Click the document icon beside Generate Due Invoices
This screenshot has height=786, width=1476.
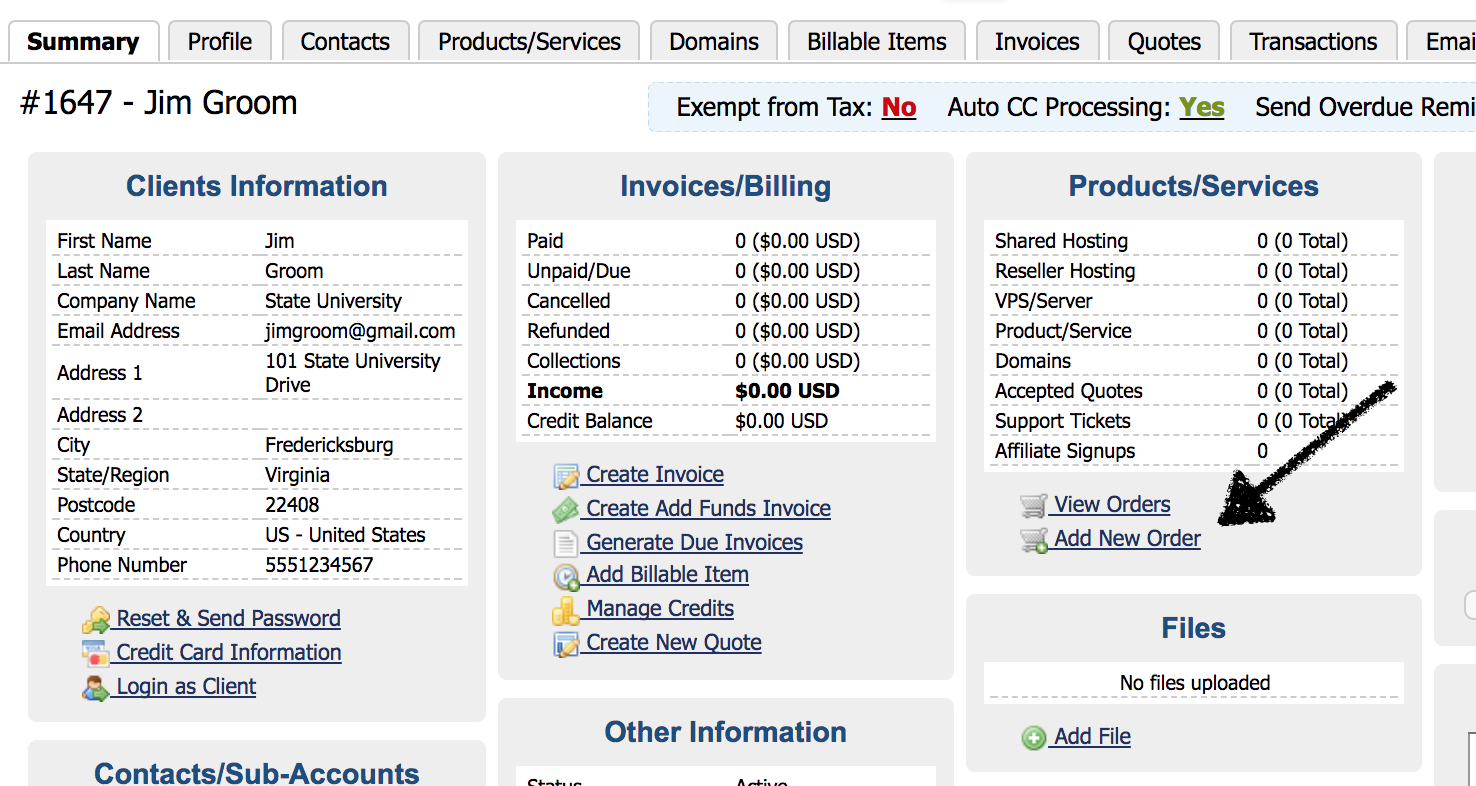tap(566, 544)
